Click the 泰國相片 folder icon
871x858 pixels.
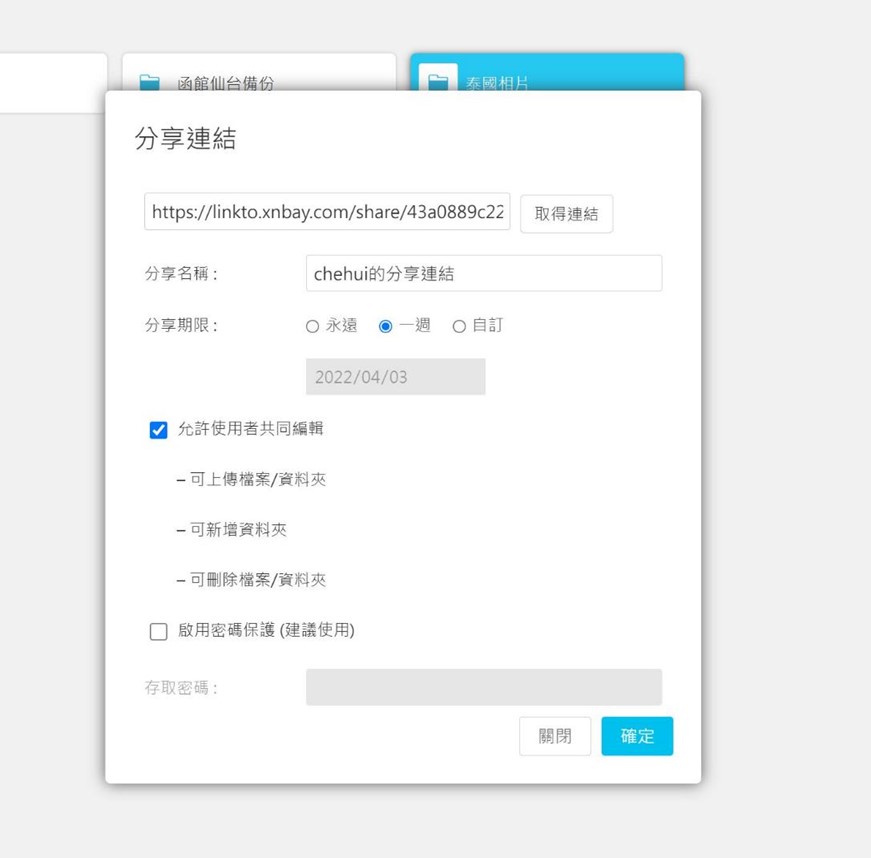click(x=438, y=81)
